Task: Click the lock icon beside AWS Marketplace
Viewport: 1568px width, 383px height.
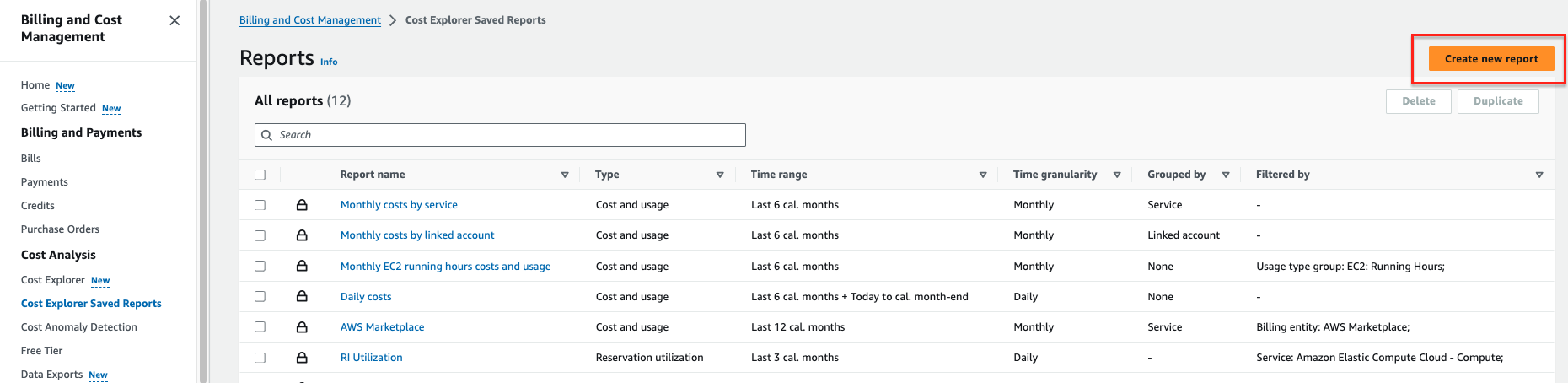Action: pos(302,327)
